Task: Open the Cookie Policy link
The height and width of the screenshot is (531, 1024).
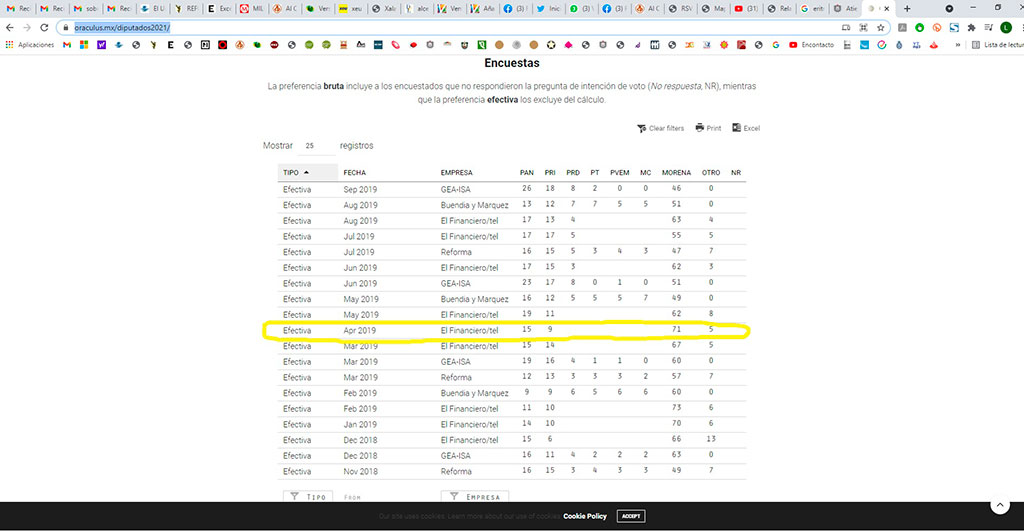Action: tap(584, 516)
